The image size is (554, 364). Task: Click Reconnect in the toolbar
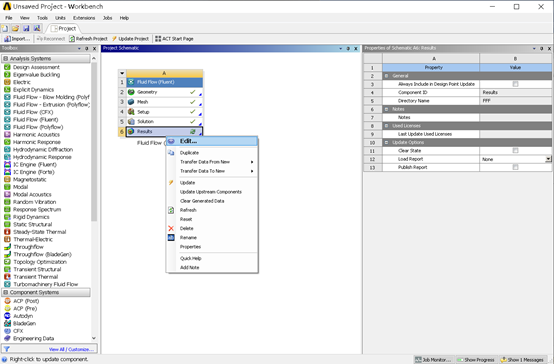[x=51, y=39]
